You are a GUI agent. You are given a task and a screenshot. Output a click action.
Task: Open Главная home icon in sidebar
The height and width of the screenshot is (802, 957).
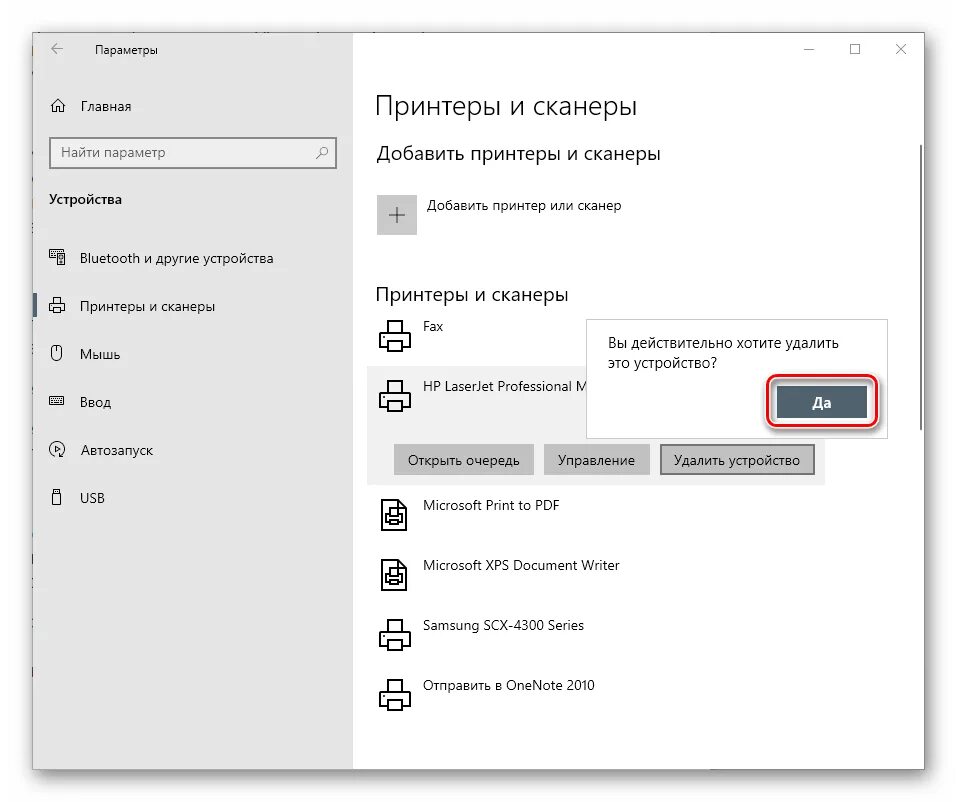tap(58, 106)
